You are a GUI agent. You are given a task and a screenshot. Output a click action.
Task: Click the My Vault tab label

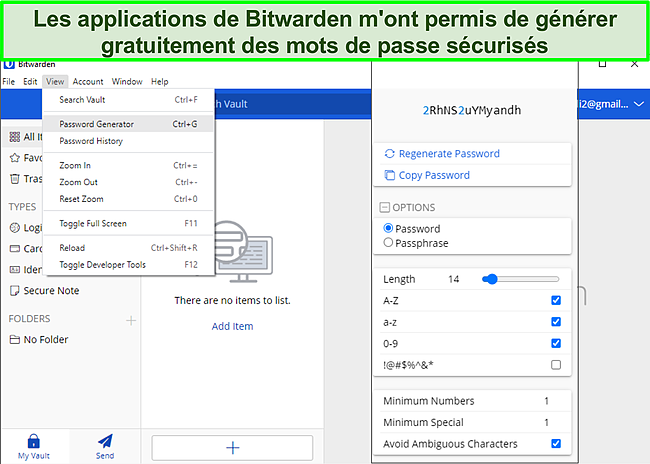34,456
